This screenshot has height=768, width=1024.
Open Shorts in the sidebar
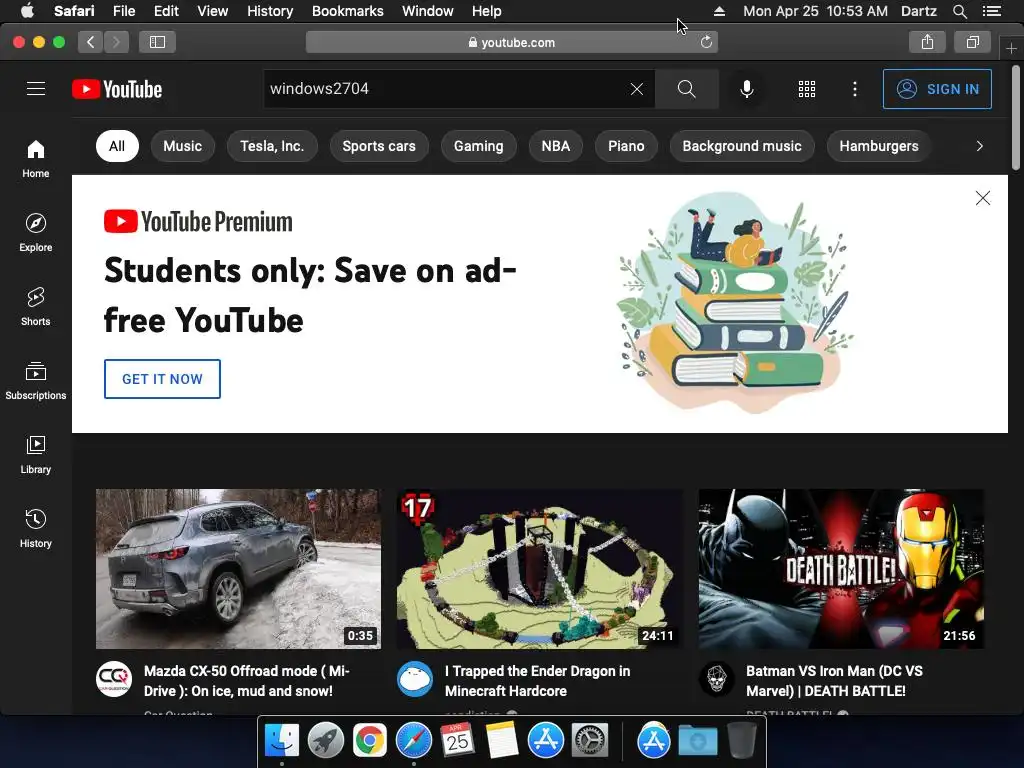[x=36, y=306]
